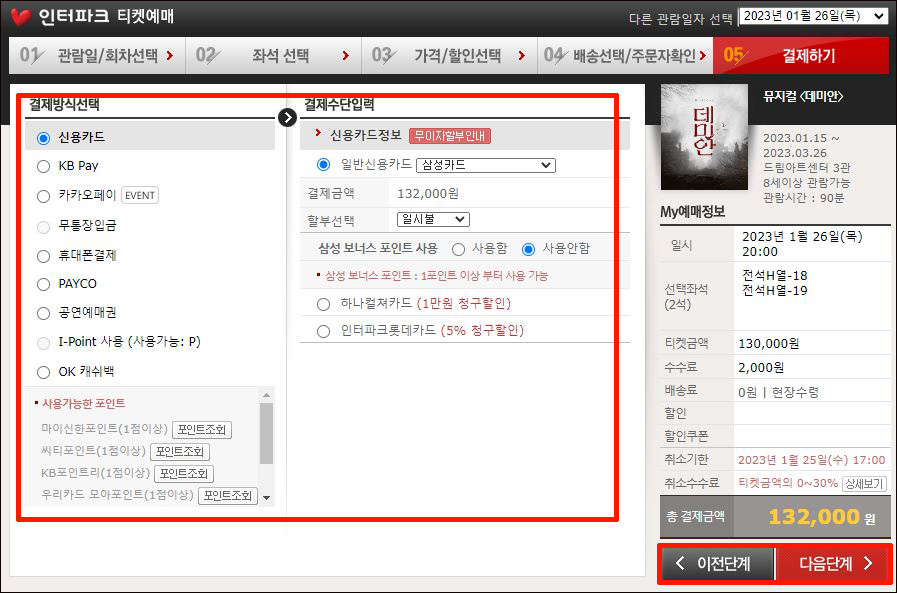Screen dimensions: 897x593
Task: Click 포인트조회 for 씨티포인트
Action: [180, 452]
